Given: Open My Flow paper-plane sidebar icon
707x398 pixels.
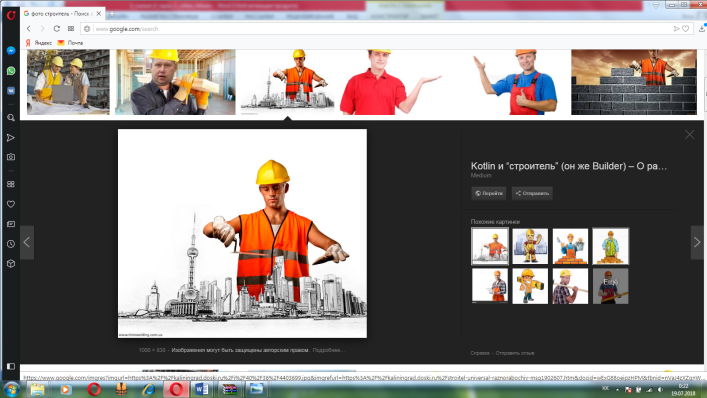Looking at the screenshot, I should [x=11, y=137].
